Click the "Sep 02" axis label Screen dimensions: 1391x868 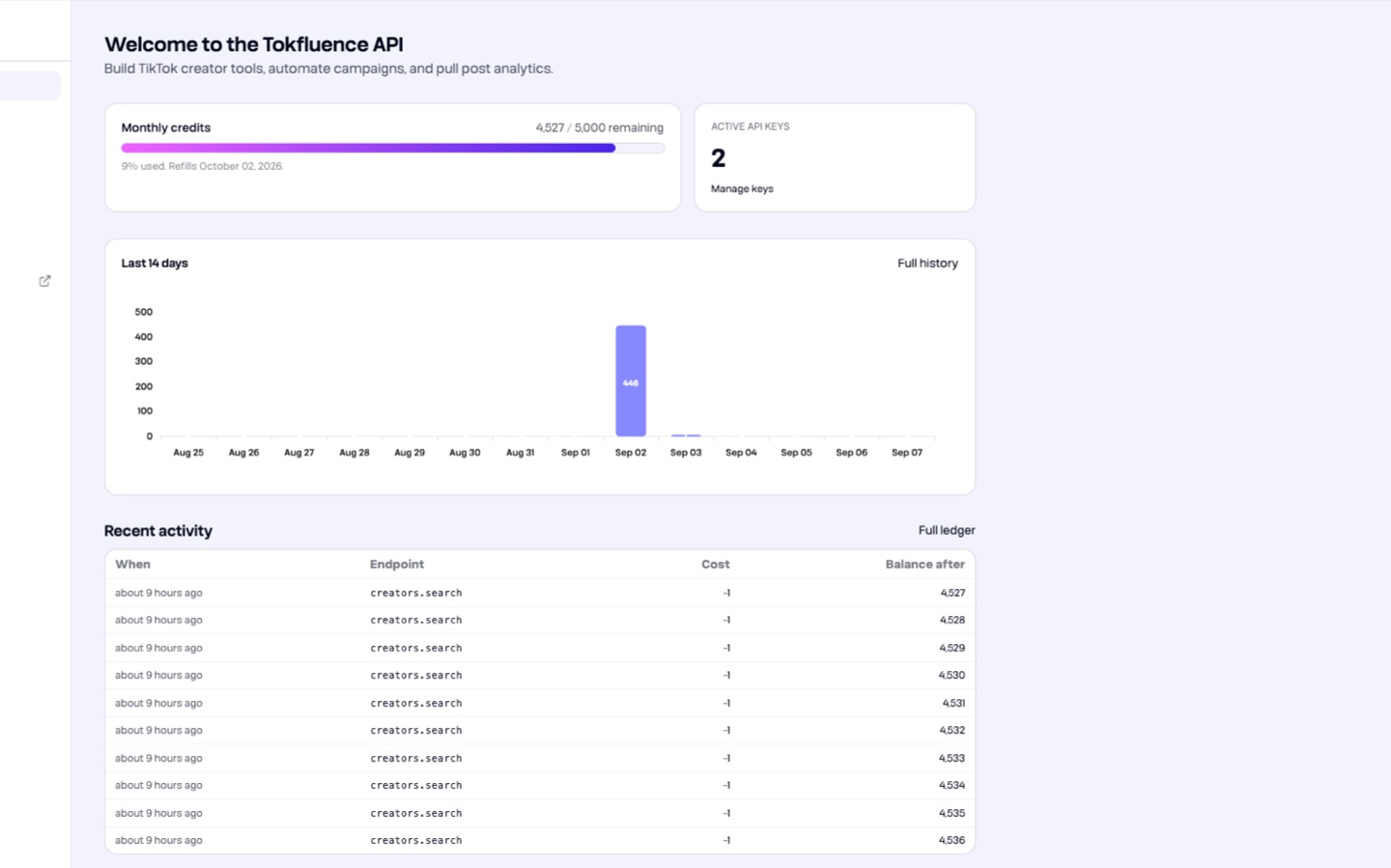tap(631, 453)
